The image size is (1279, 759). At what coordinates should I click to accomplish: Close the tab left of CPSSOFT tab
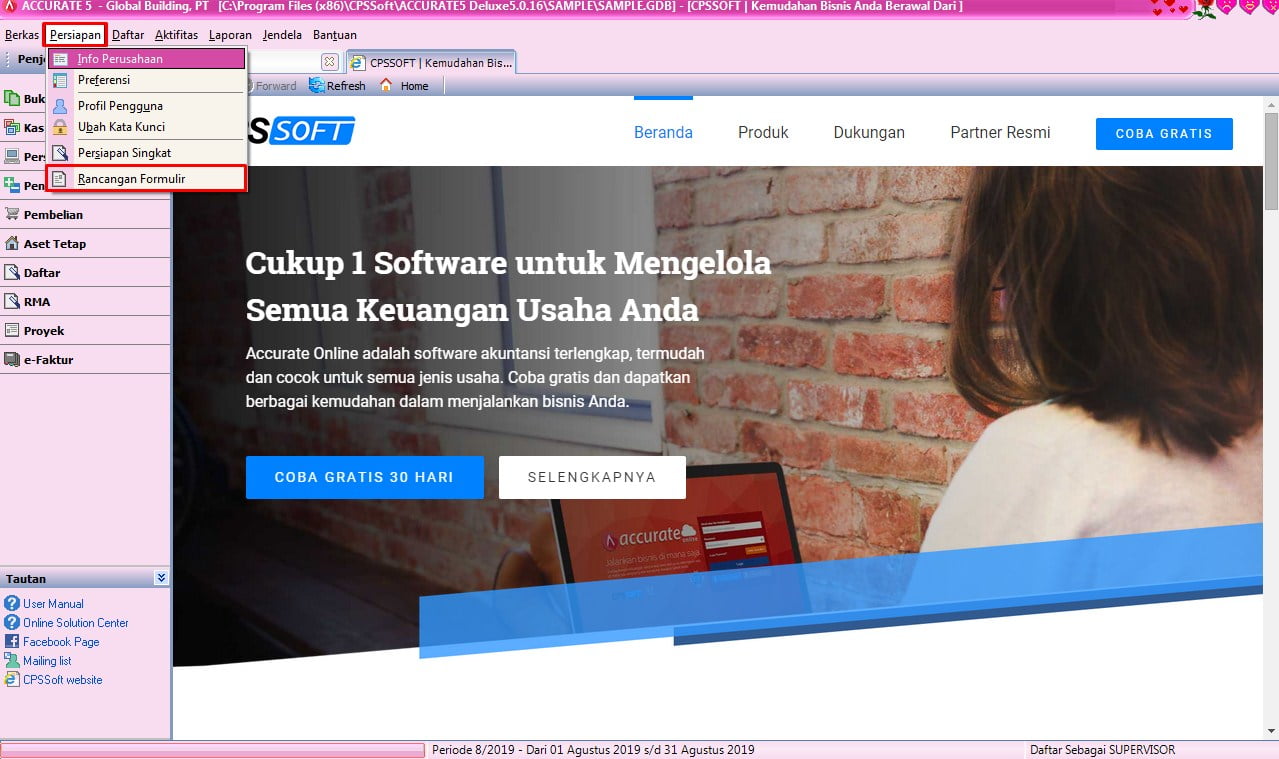(x=329, y=62)
